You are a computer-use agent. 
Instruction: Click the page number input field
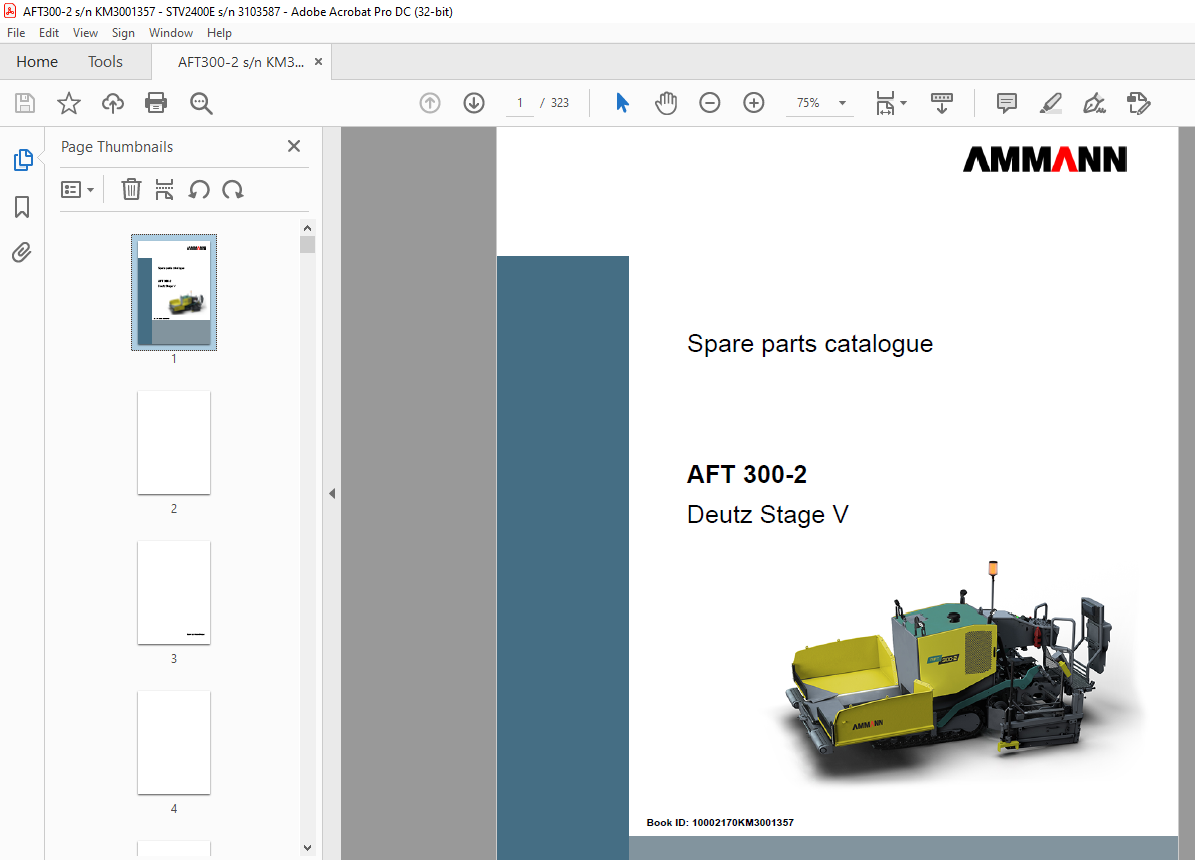[521, 103]
